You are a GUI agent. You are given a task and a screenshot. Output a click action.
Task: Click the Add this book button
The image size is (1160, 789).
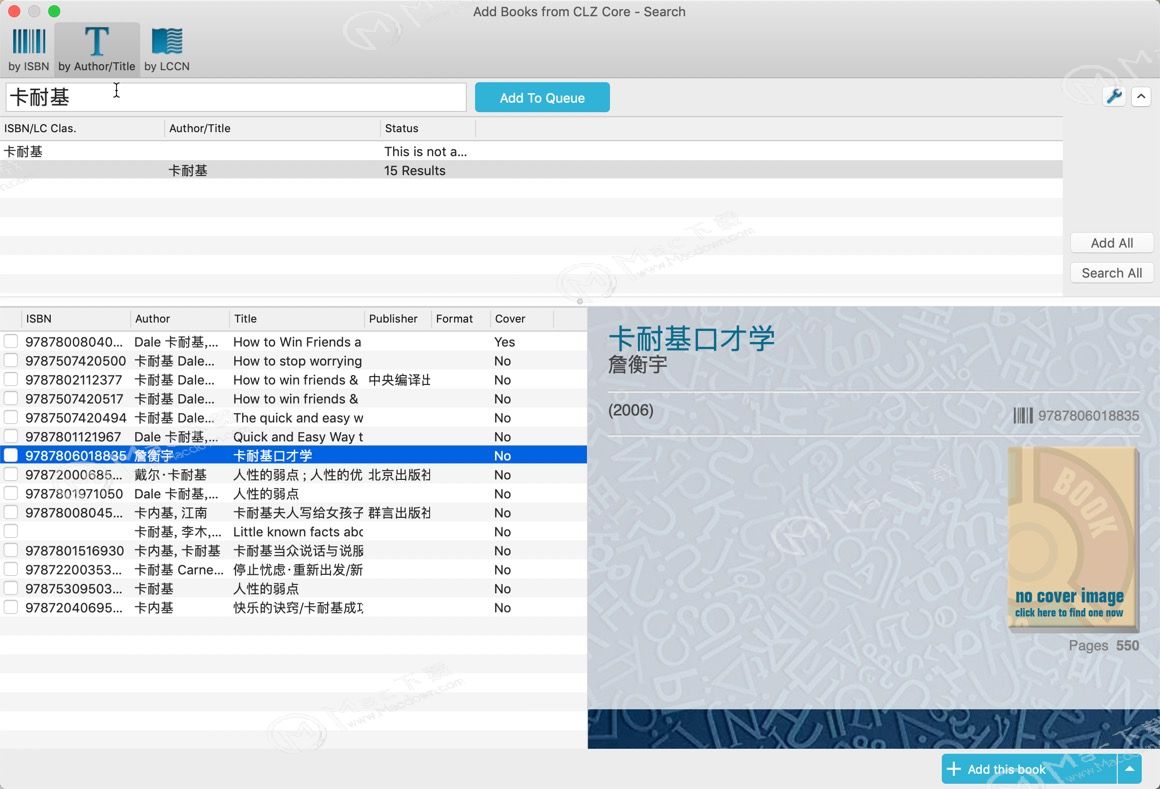tap(1029, 769)
